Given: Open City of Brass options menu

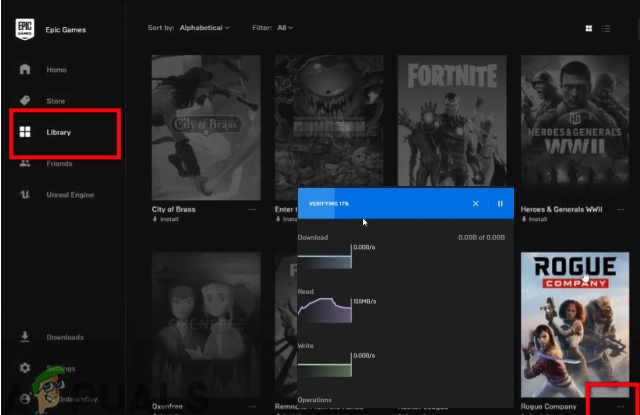Looking at the screenshot, I should point(252,209).
